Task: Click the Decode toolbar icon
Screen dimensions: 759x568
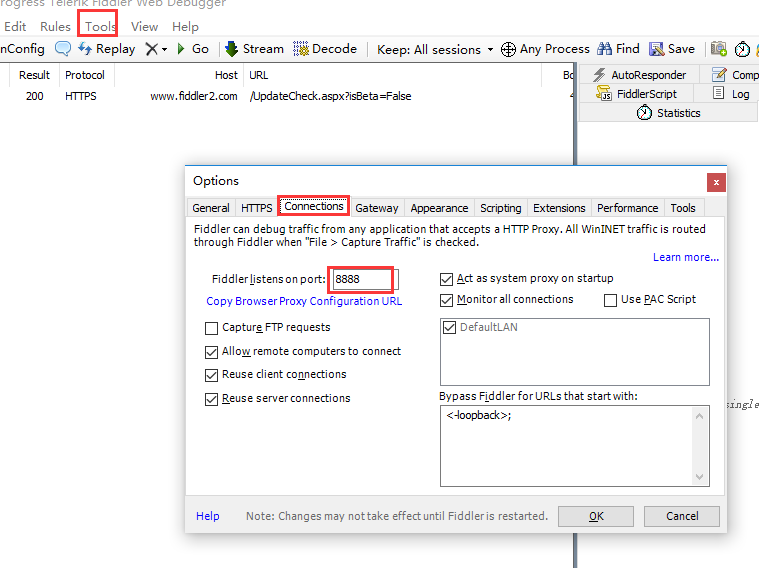Action: click(x=301, y=49)
